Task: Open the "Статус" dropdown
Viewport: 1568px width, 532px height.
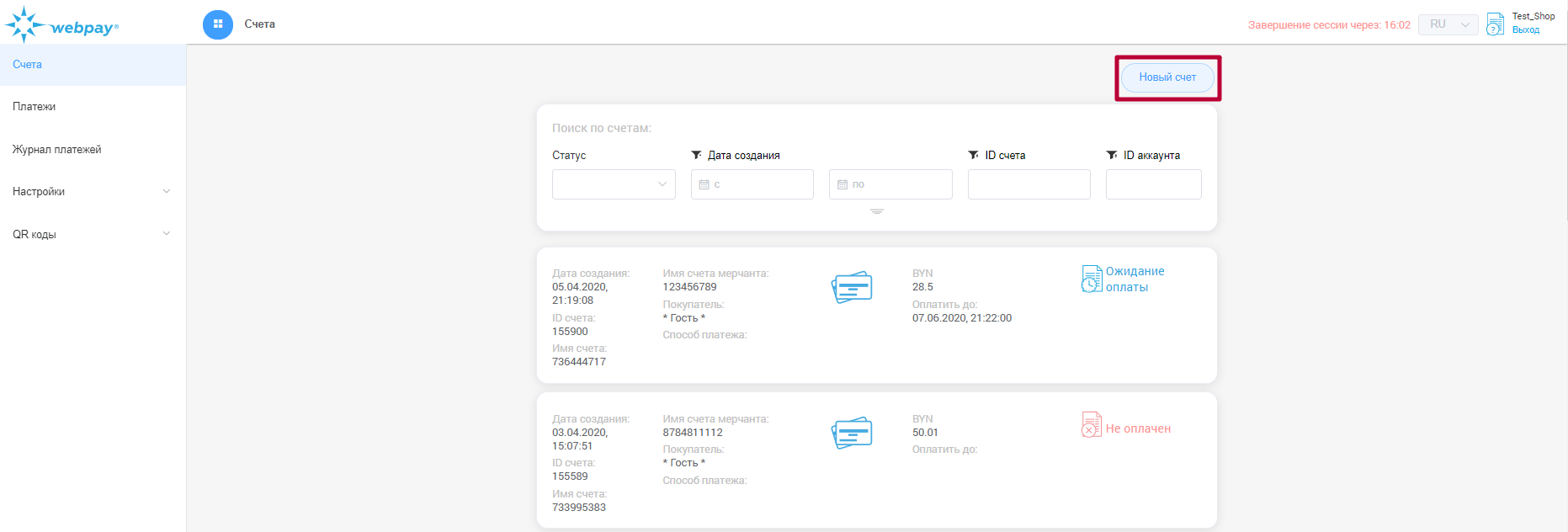Action: pyautogui.click(x=614, y=184)
